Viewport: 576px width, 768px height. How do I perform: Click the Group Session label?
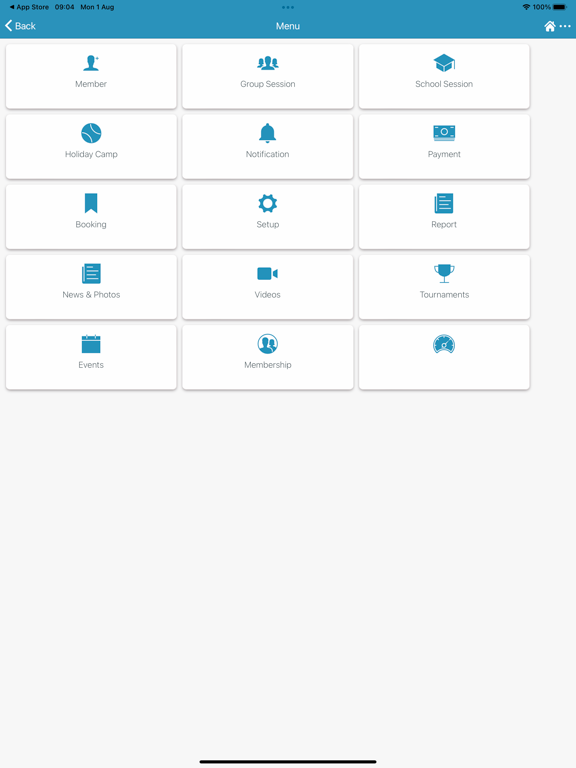click(x=267, y=84)
